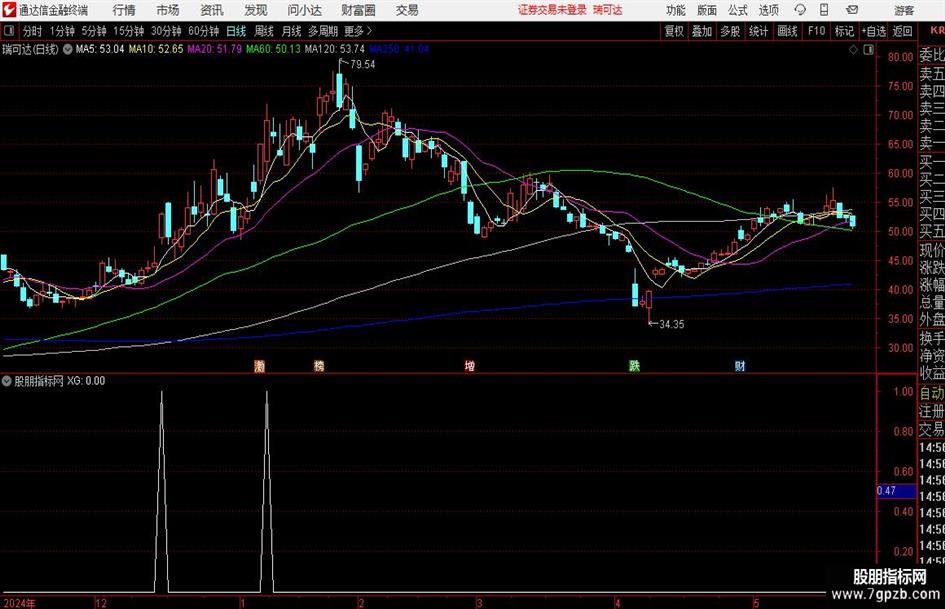Image resolution: width=945 pixels, height=609 pixels.
Task: Click the 增 event marker under the chart
Action: [x=469, y=365]
